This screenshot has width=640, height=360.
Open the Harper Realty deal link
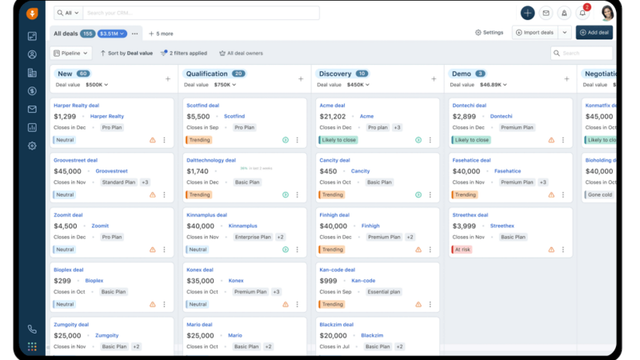pos(76,105)
